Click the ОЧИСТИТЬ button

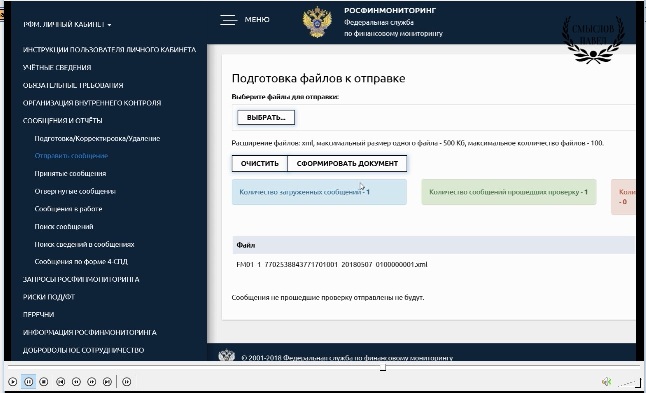tap(260, 164)
